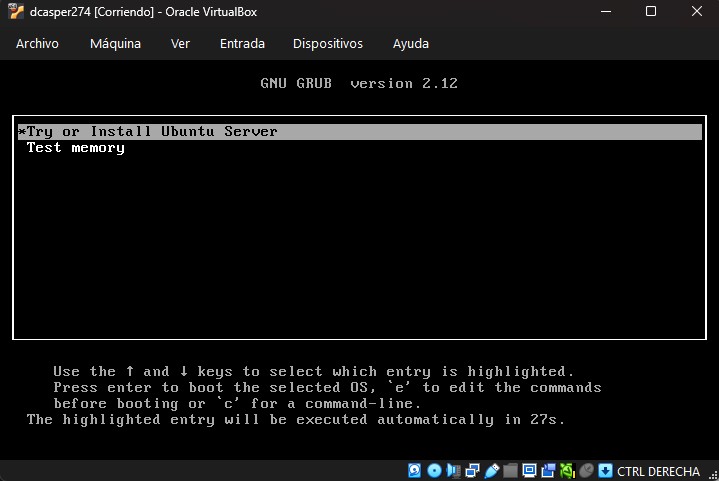
Task: Open the display monitor indicator icon
Action: click(x=529, y=470)
